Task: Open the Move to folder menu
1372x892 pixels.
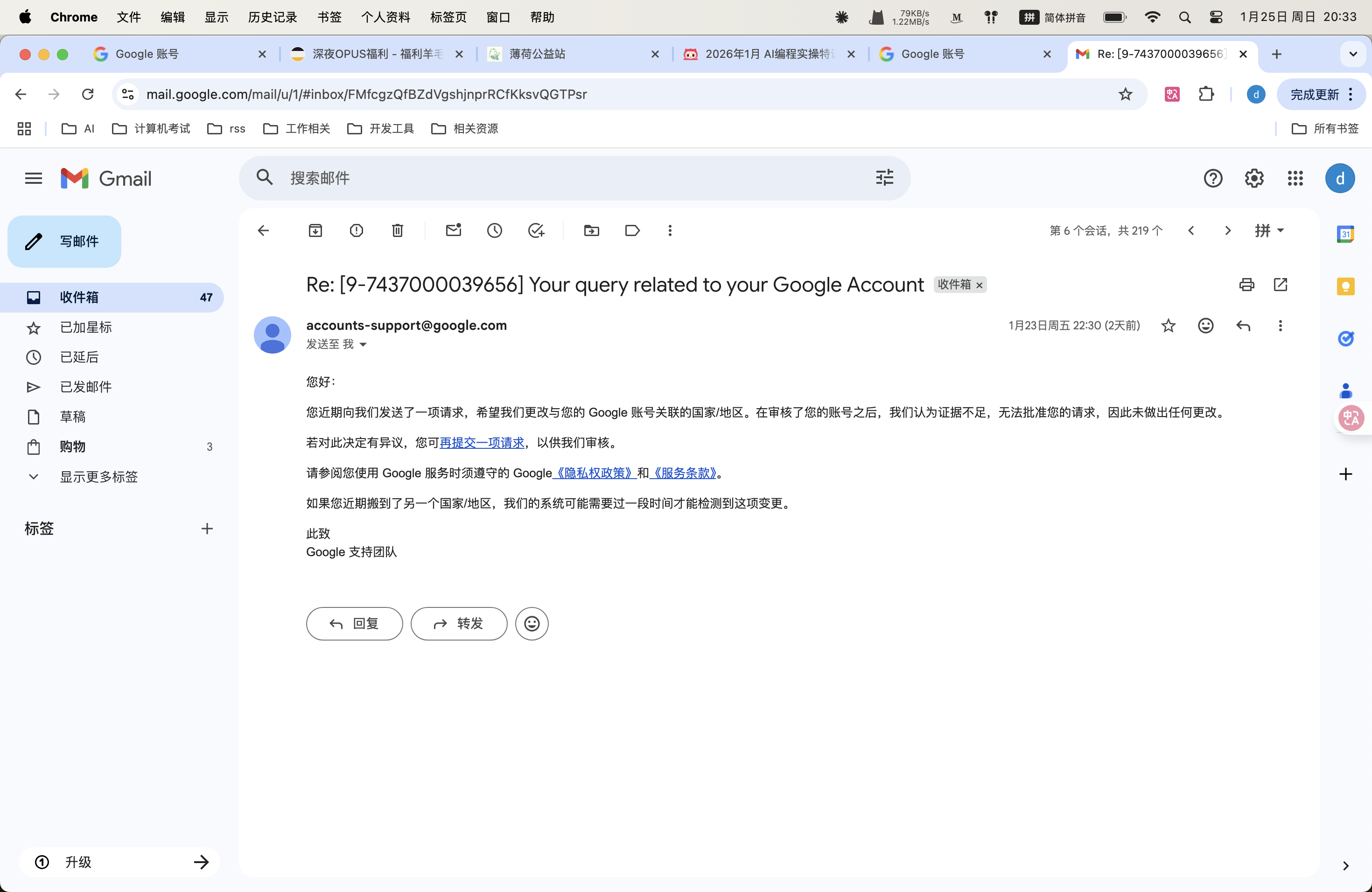Action: click(x=591, y=230)
